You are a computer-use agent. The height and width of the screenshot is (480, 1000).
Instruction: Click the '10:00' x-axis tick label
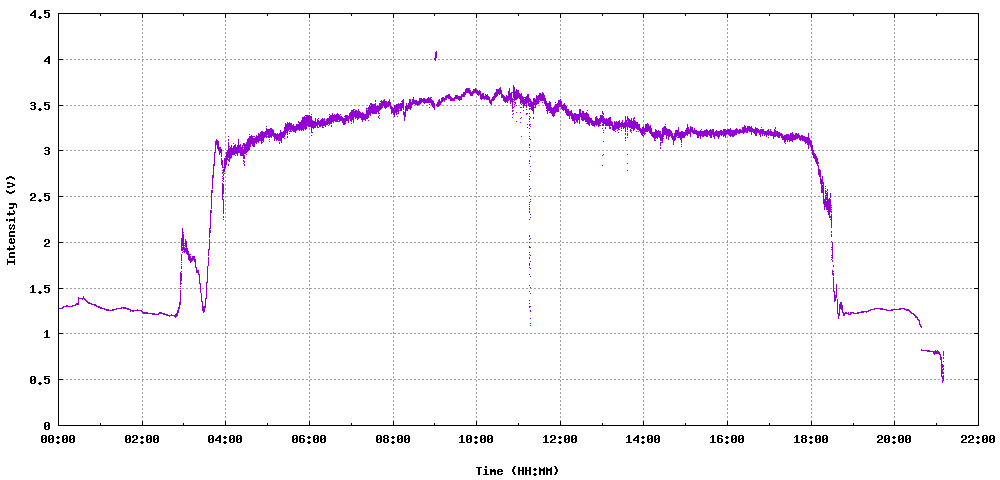click(x=476, y=439)
